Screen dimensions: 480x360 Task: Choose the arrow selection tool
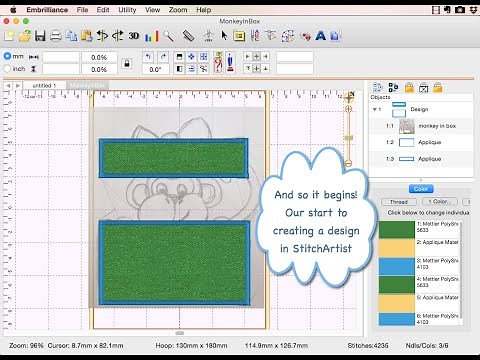click(224, 36)
